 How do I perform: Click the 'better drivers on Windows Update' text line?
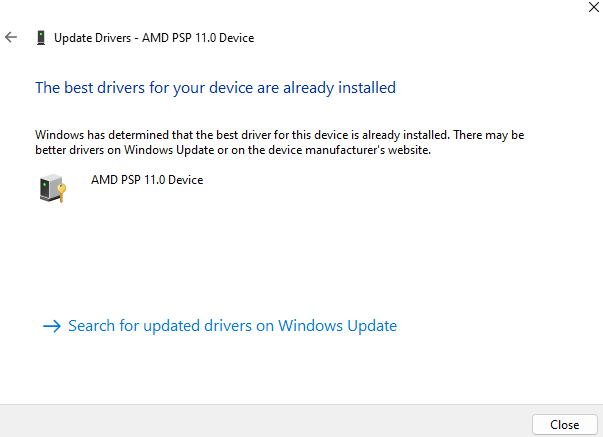pos(233,150)
